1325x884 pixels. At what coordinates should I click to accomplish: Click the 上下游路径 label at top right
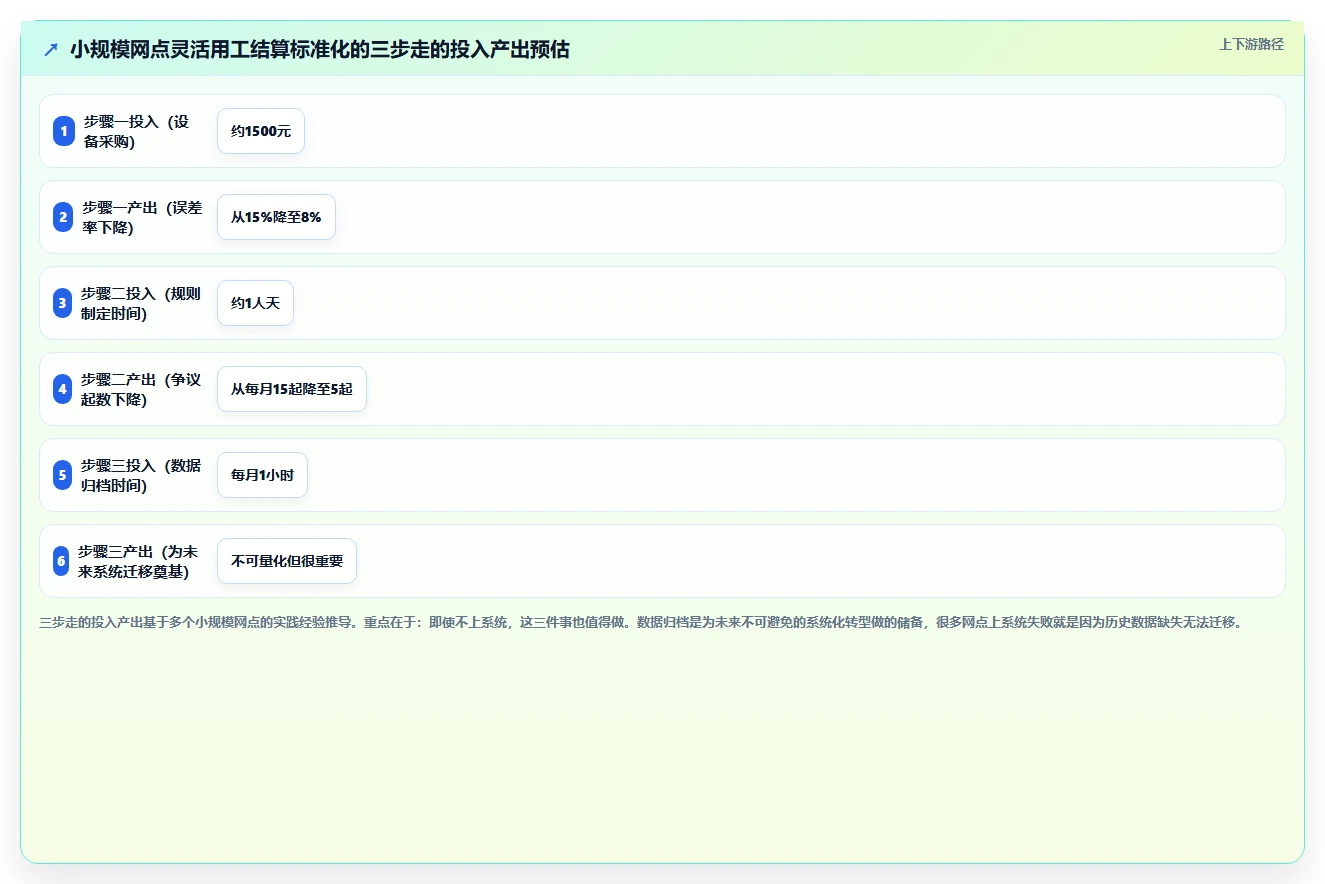click(x=1251, y=44)
